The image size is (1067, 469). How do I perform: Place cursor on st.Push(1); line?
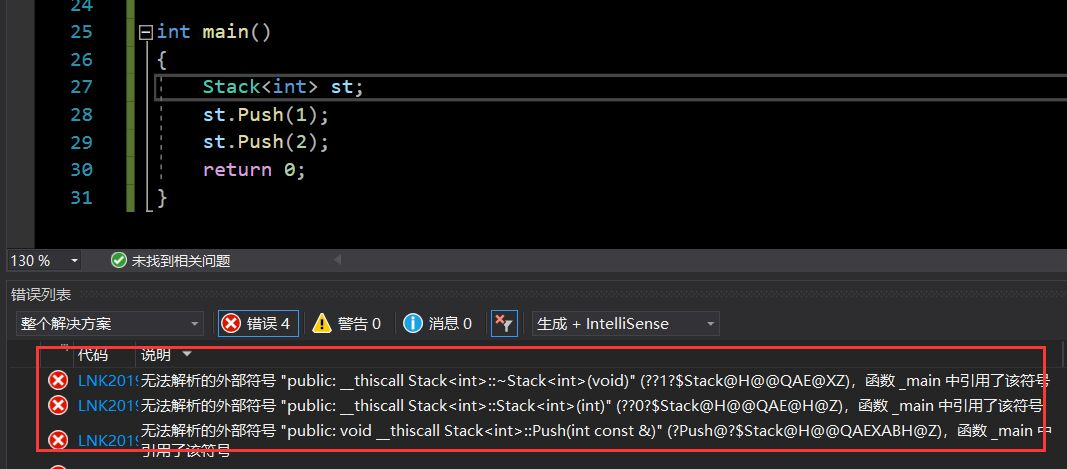point(265,115)
